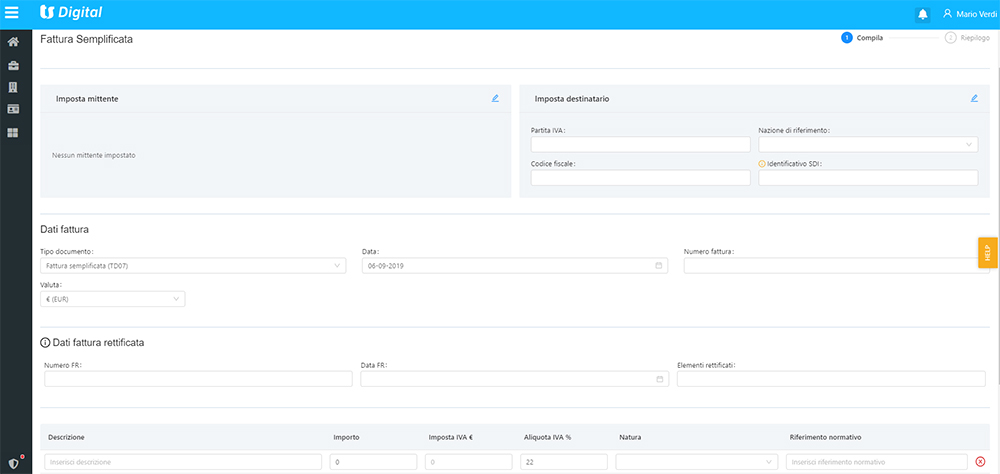Click the orange HELP button

pyautogui.click(x=988, y=253)
